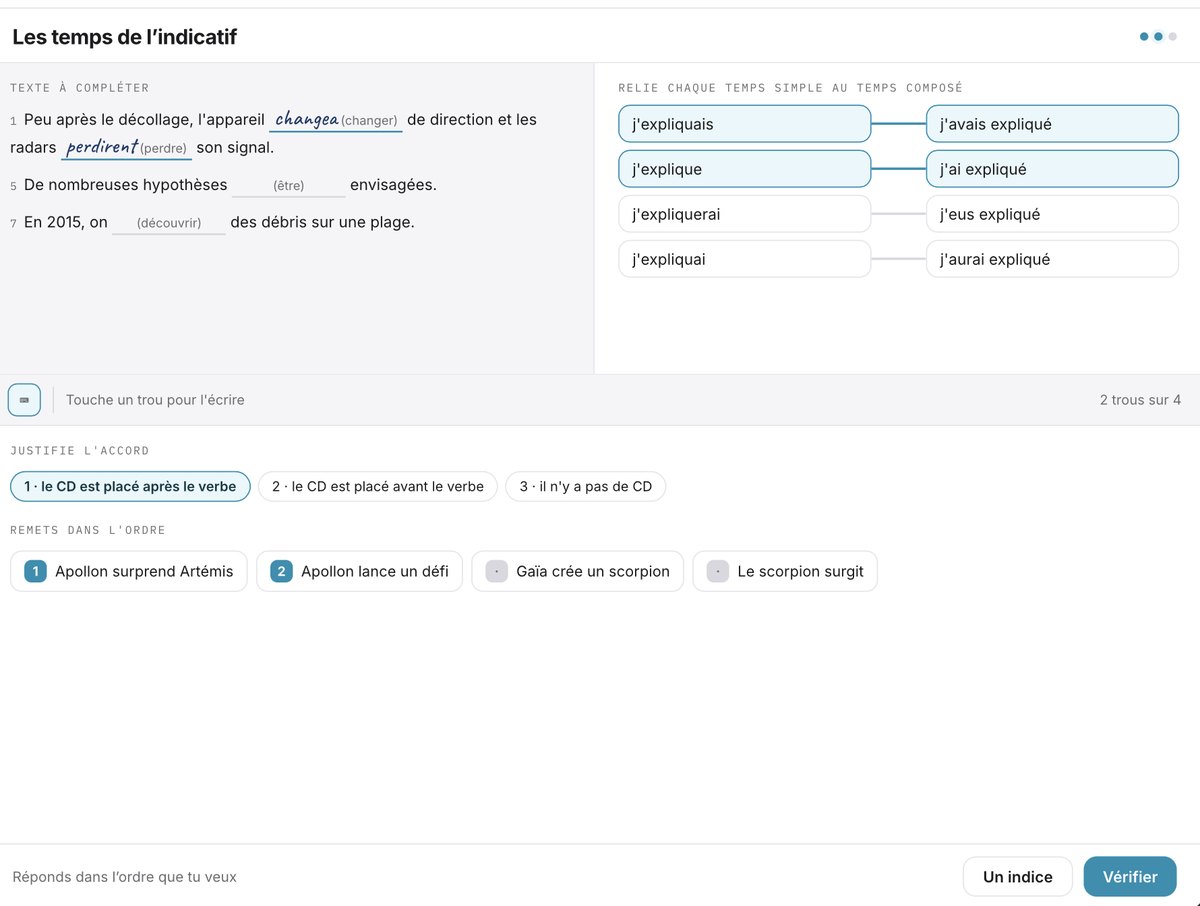Choose the tile j'aurai expliqué
1200x906 pixels.
[x=1052, y=259]
